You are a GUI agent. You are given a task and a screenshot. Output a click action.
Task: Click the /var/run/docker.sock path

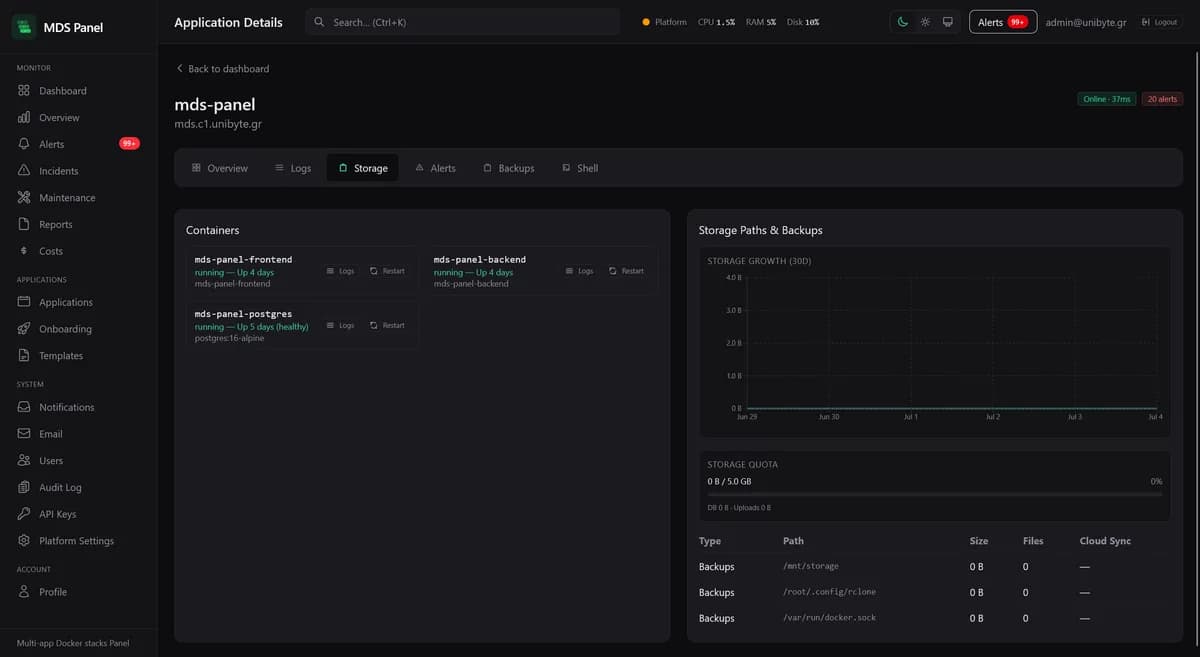[829, 618]
